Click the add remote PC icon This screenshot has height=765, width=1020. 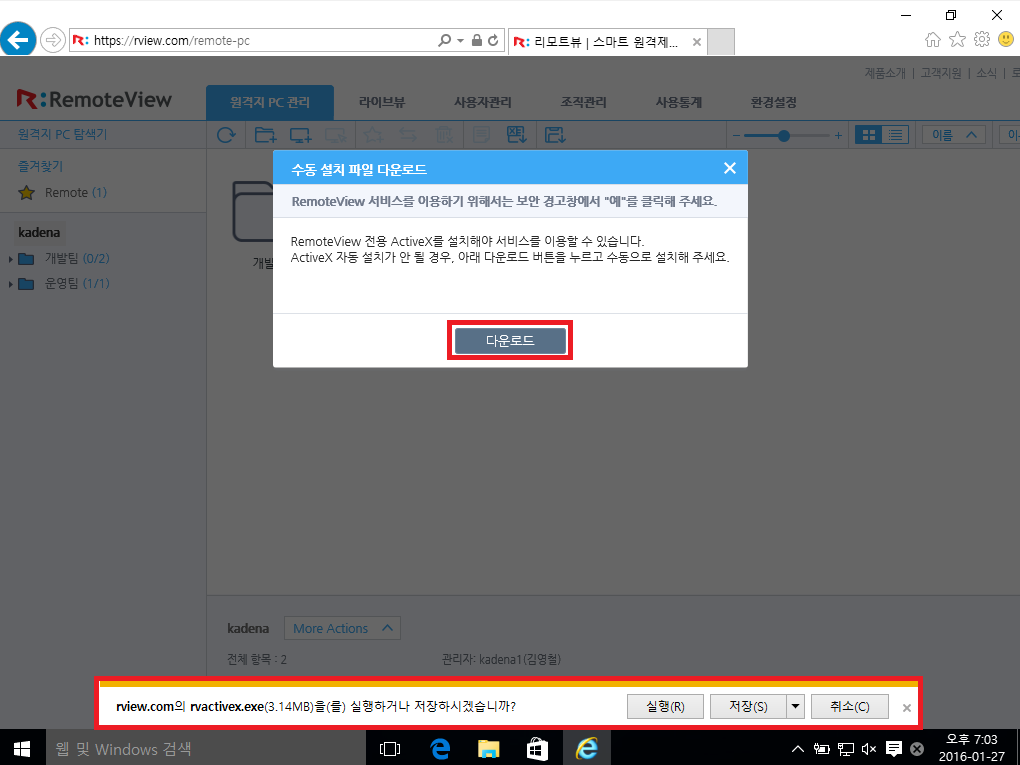point(301,135)
